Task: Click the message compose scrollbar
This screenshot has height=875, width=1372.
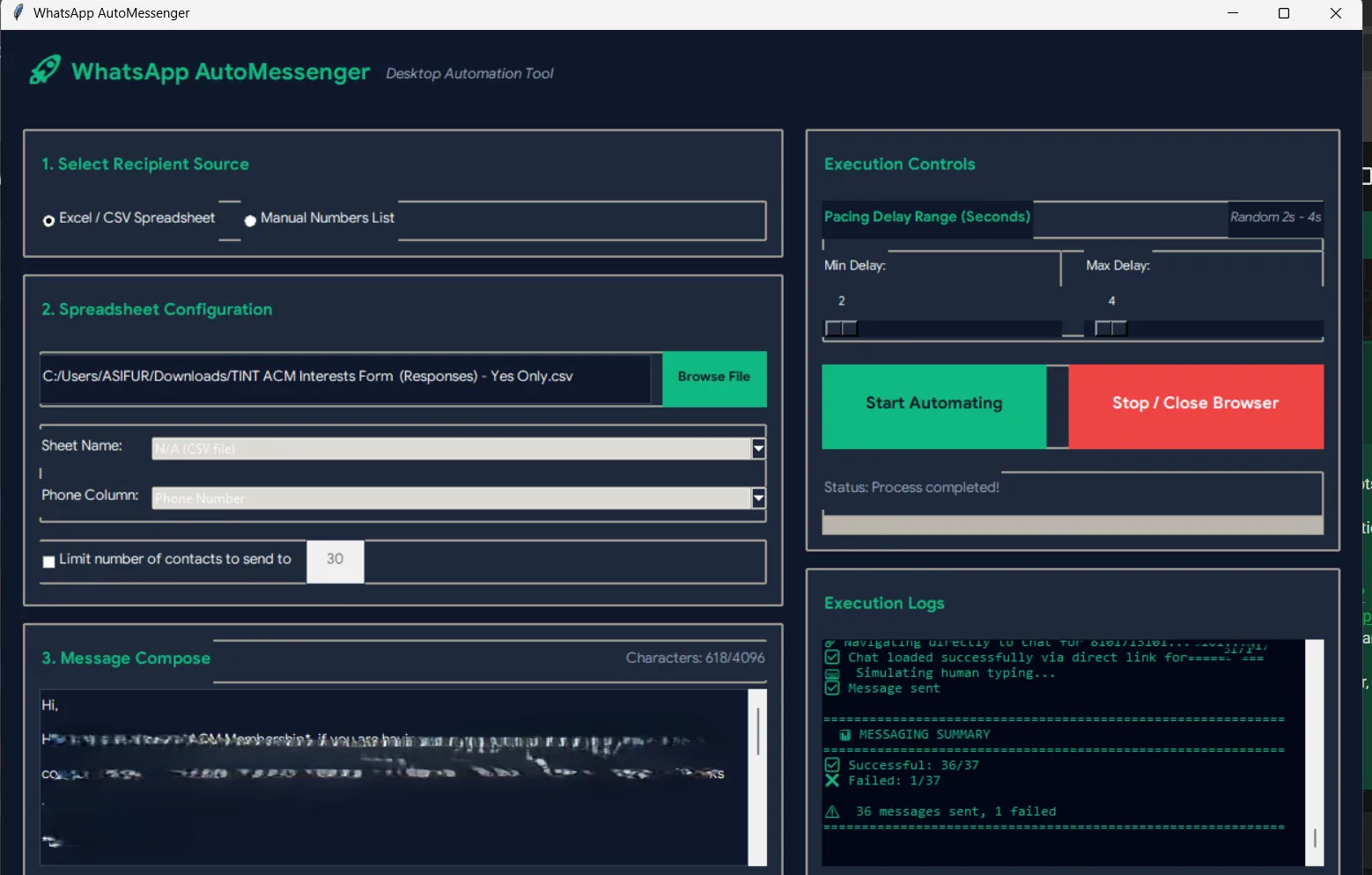Action: tap(757, 776)
